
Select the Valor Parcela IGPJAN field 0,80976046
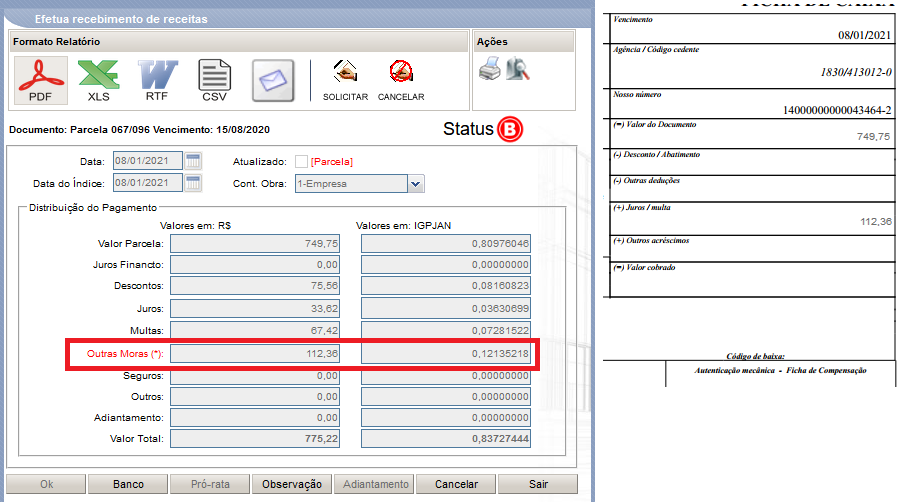coord(446,244)
